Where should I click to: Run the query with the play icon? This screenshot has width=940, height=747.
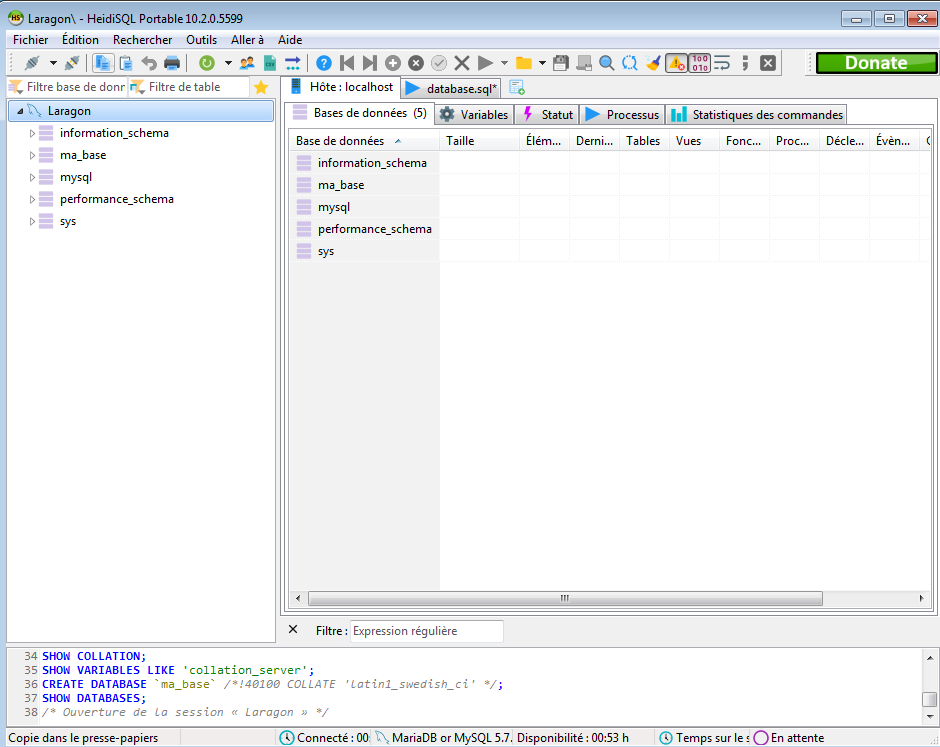pyautogui.click(x=485, y=63)
